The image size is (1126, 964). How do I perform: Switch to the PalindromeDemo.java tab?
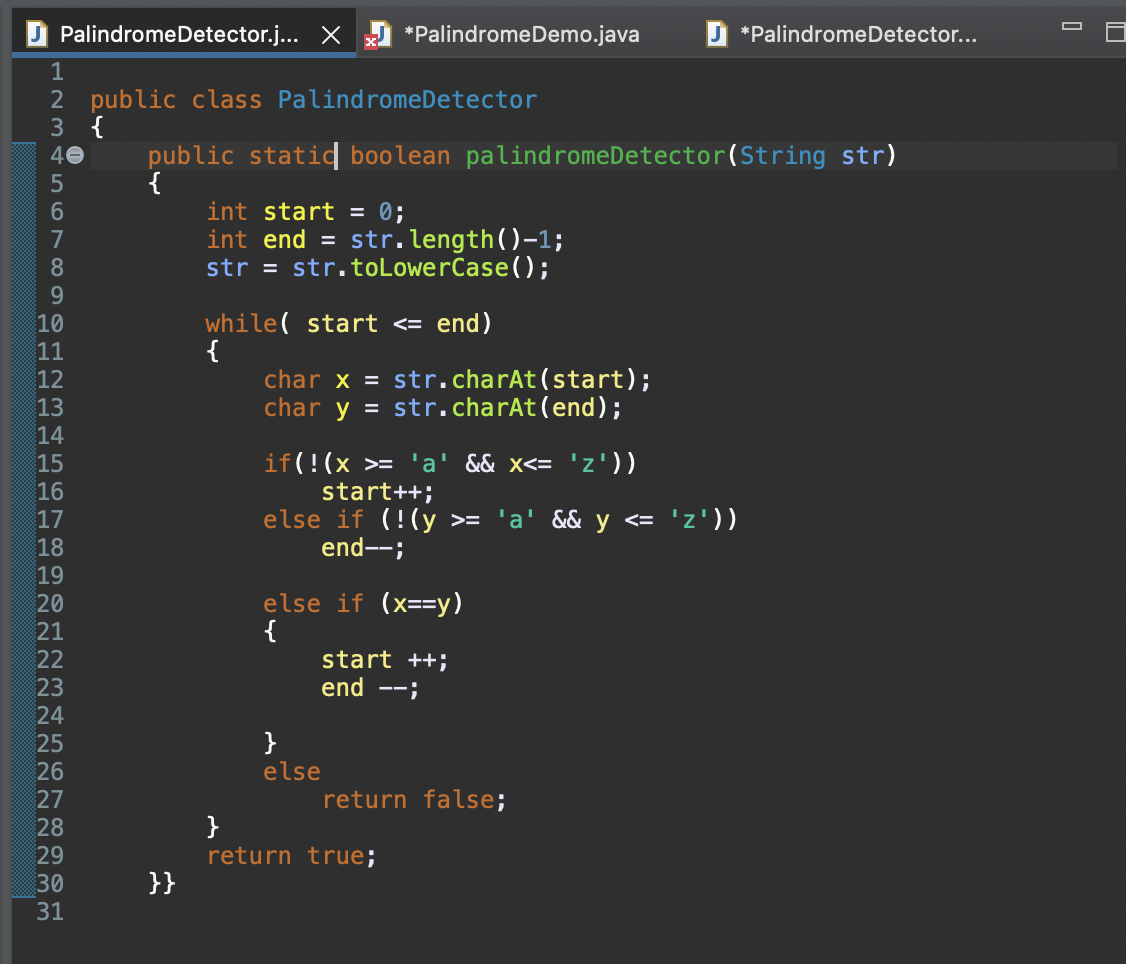[520, 33]
